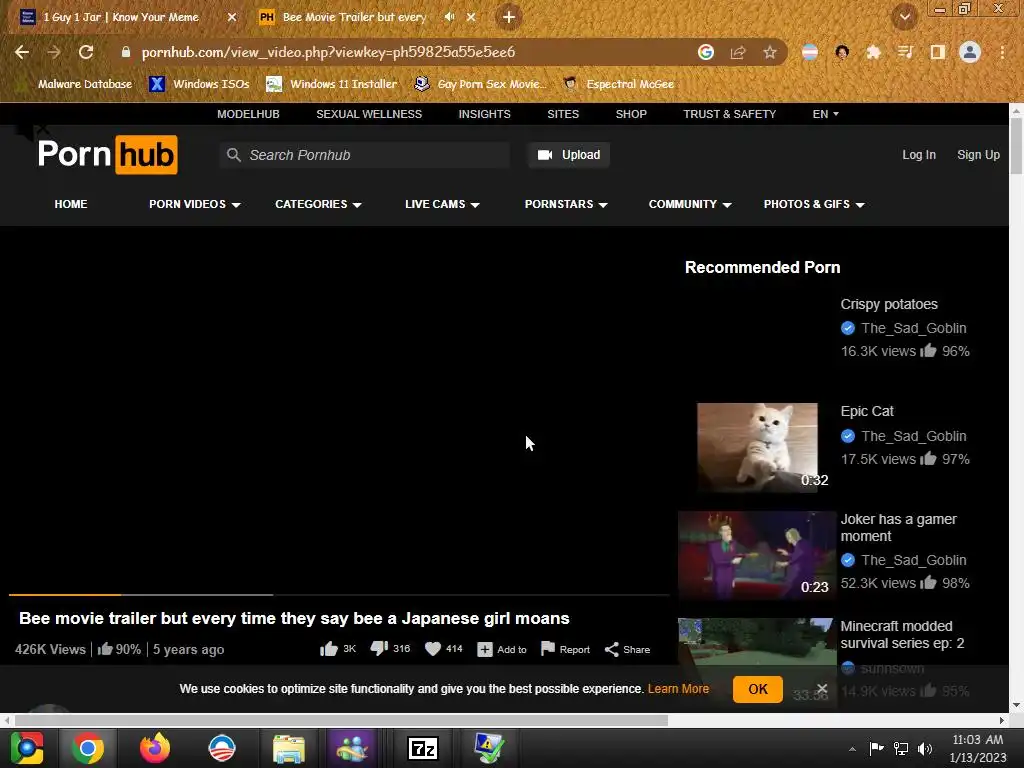Image resolution: width=1024 pixels, height=768 pixels.
Task: Open Firefox from the taskbar
Action: tap(155, 748)
